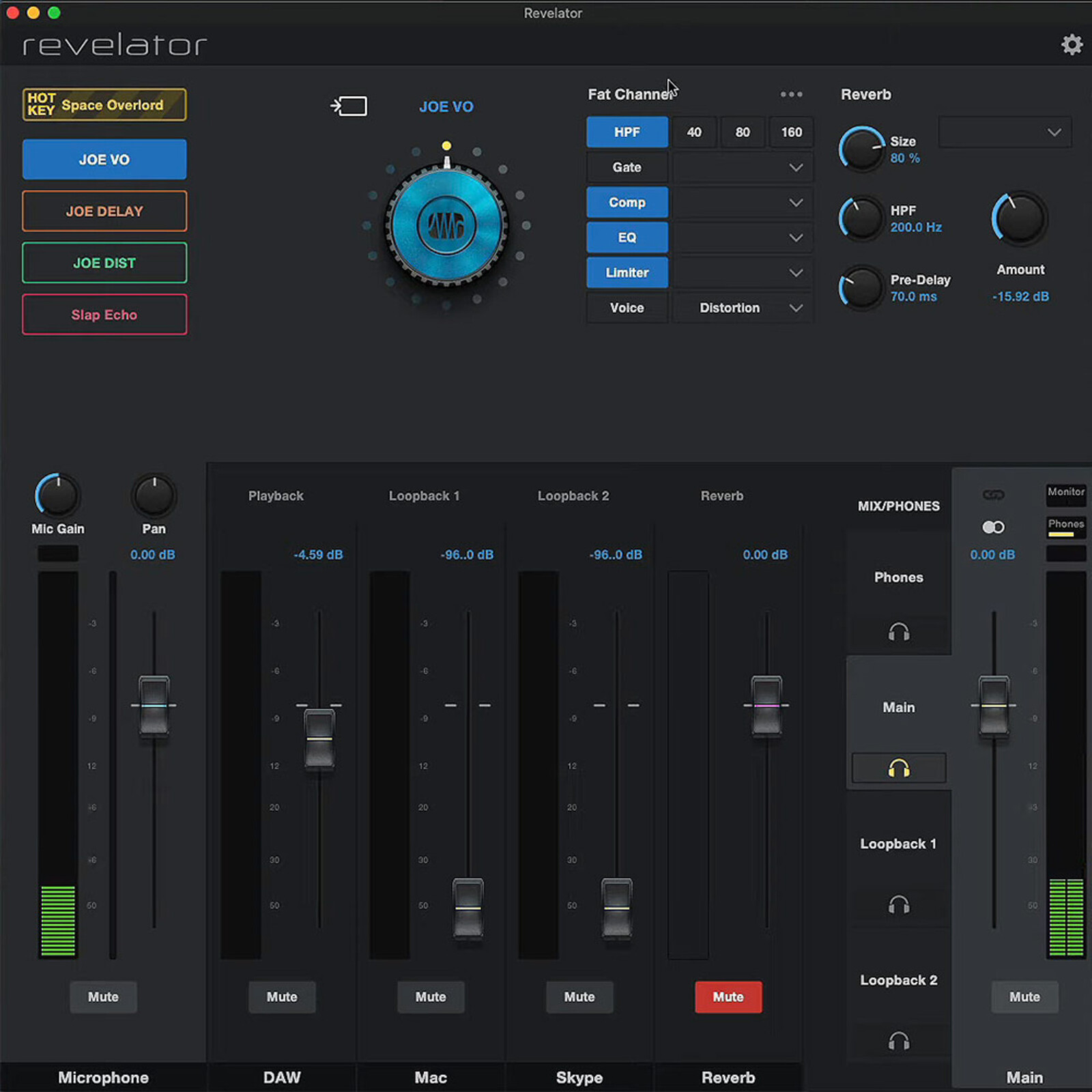The width and height of the screenshot is (1092, 1092).
Task: Set HPF frequency to 160
Action: (x=791, y=132)
